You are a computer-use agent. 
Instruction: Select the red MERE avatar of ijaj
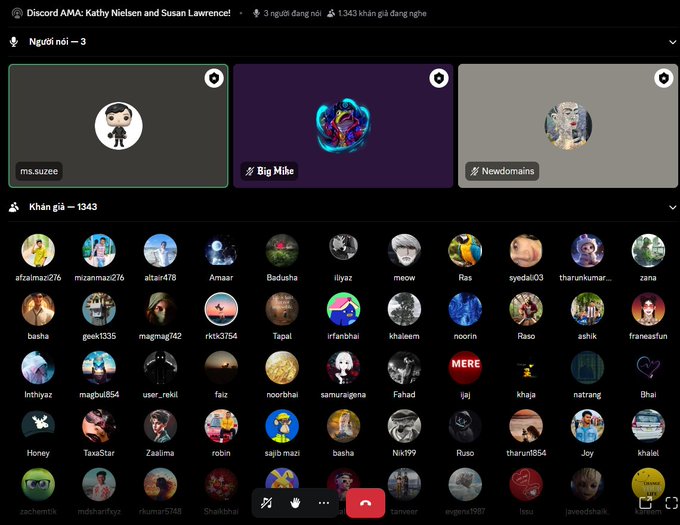465,368
